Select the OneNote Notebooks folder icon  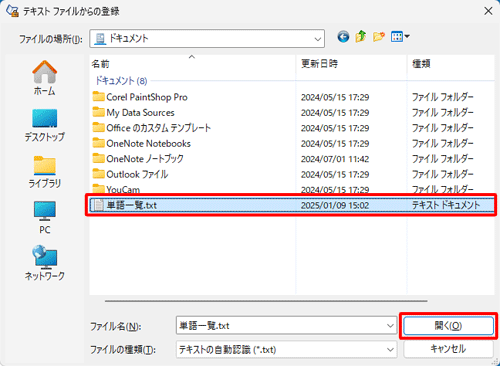[98, 143]
